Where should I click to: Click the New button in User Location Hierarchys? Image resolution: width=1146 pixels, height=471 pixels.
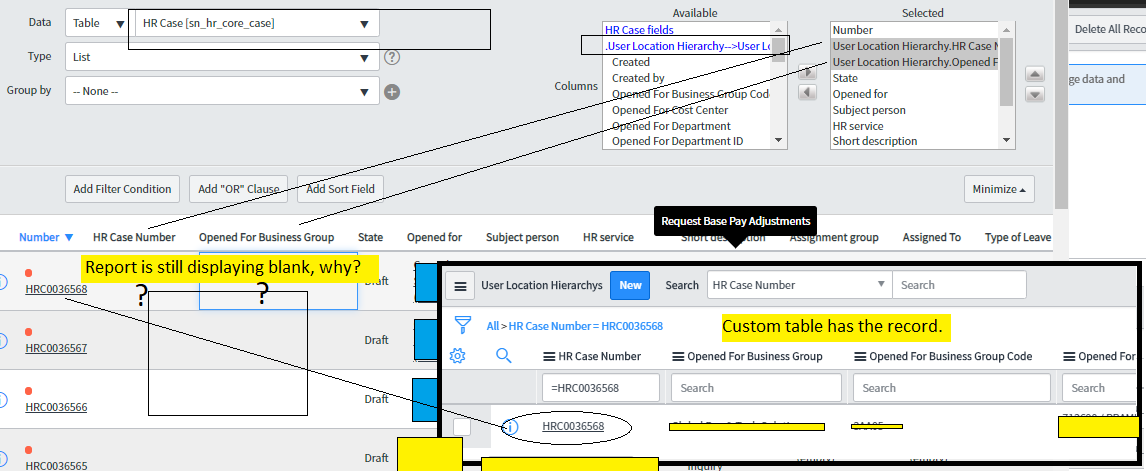click(x=630, y=285)
